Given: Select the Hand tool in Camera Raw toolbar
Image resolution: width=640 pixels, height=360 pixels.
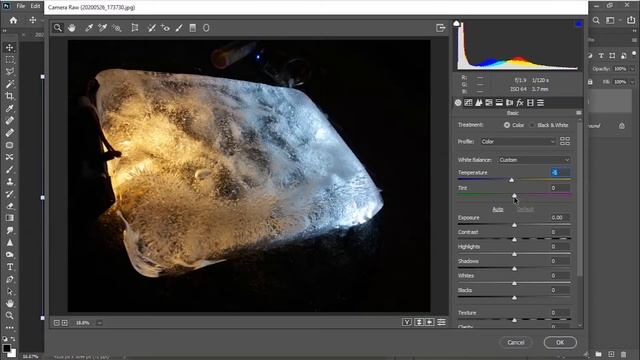Looking at the screenshot, I should coord(72,28).
